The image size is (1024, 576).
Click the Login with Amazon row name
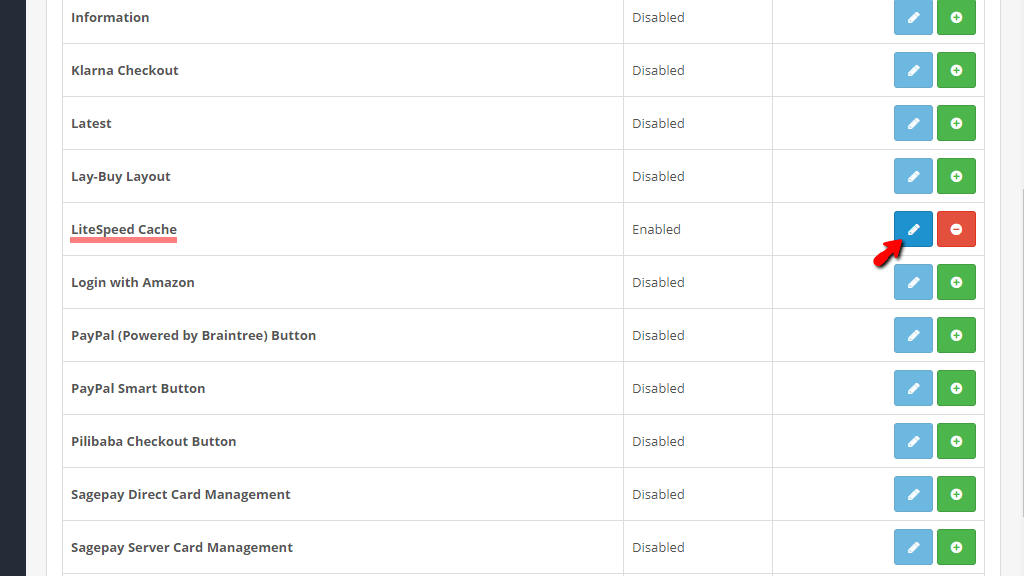pyautogui.click(x=133, y=282)
